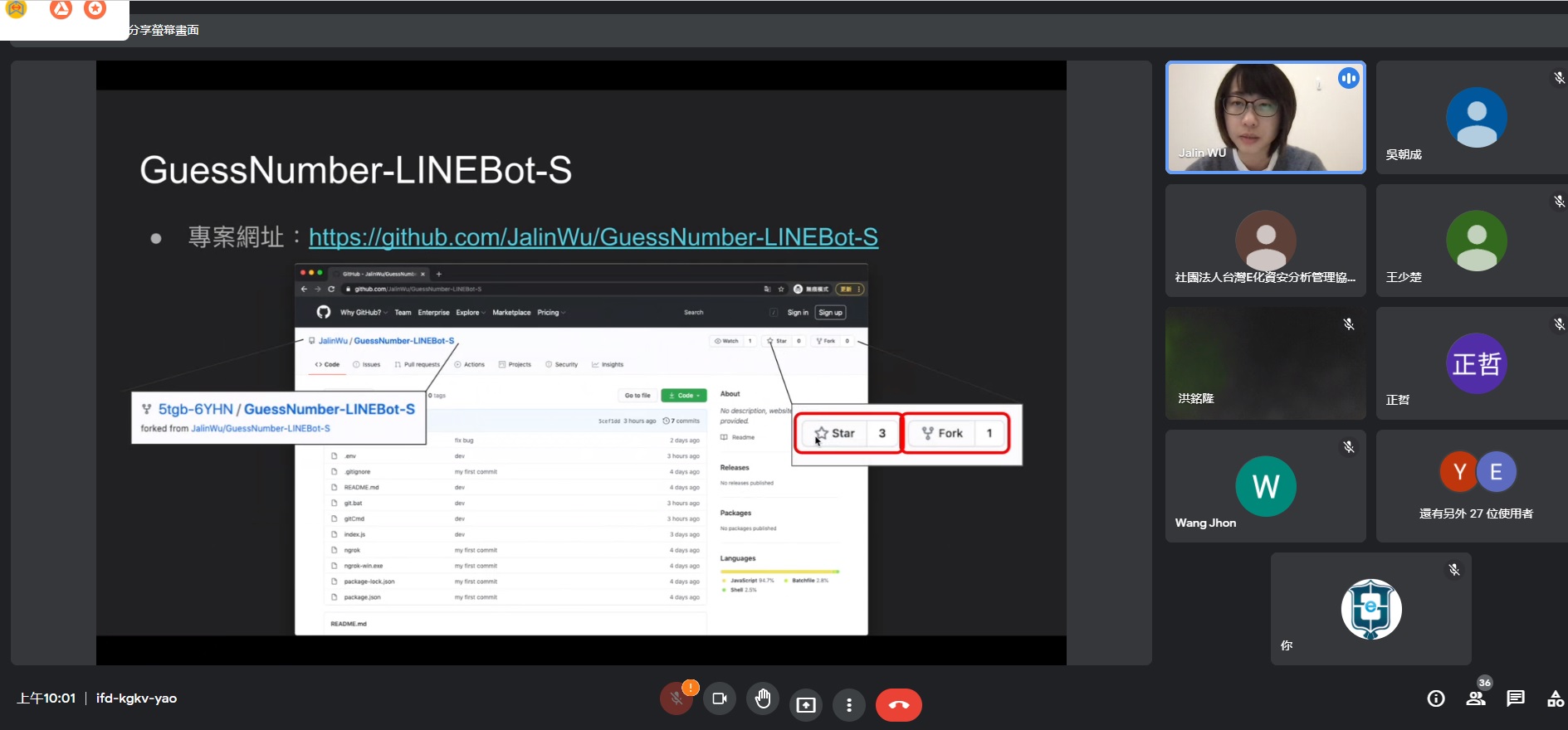Select the 社團法人台灣E化資安分析管理協 tile
The image size is (1568, 730).
1266,241
